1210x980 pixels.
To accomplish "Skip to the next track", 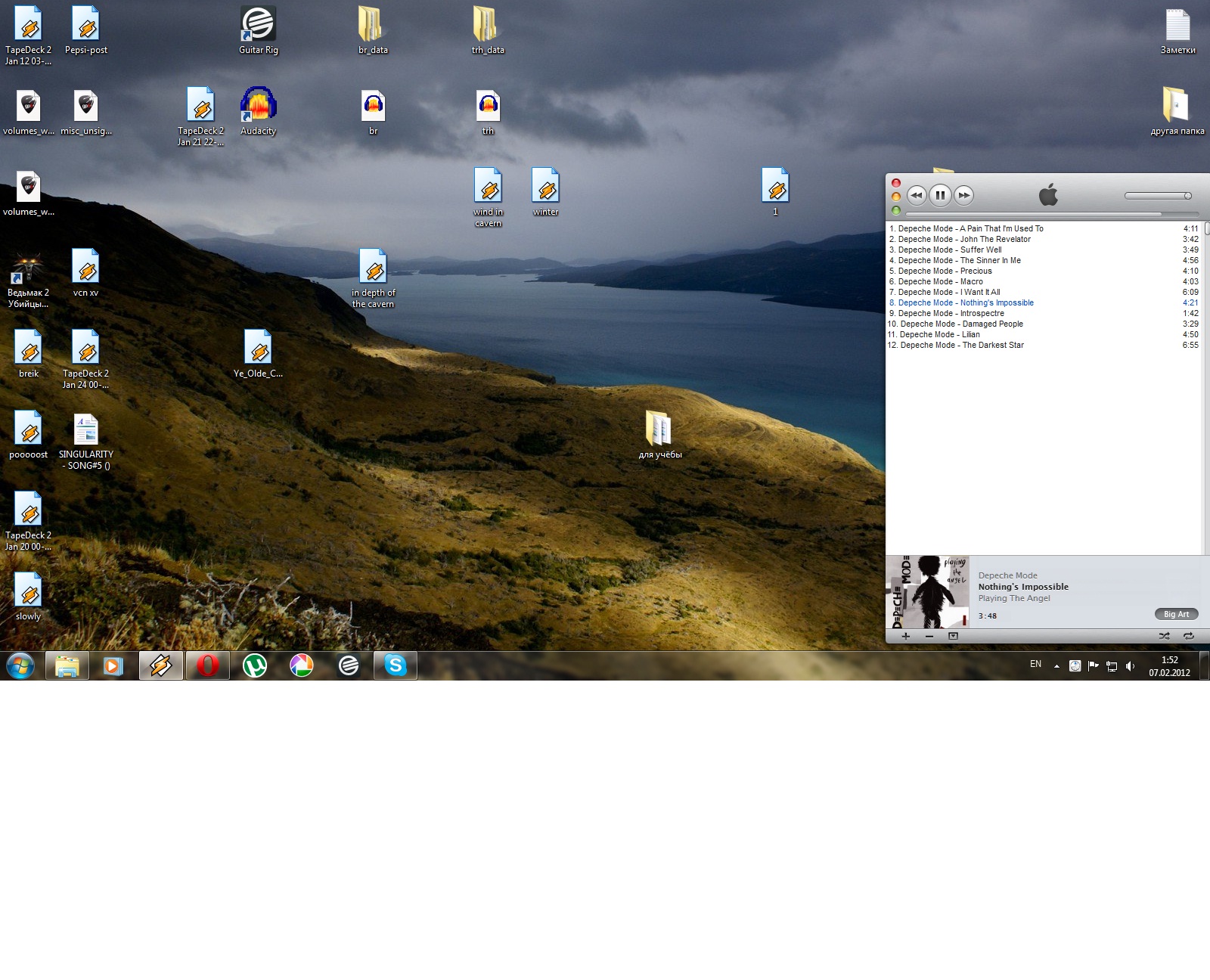I will click(x=963, y=195).
